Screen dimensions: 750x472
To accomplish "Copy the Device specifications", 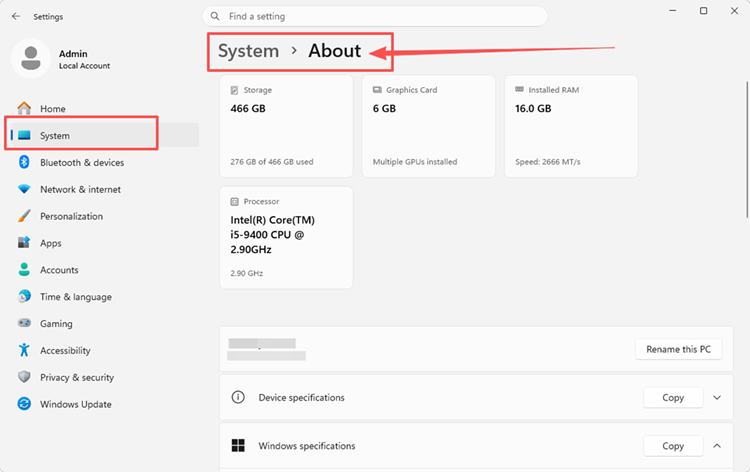I will click(673, 397).
